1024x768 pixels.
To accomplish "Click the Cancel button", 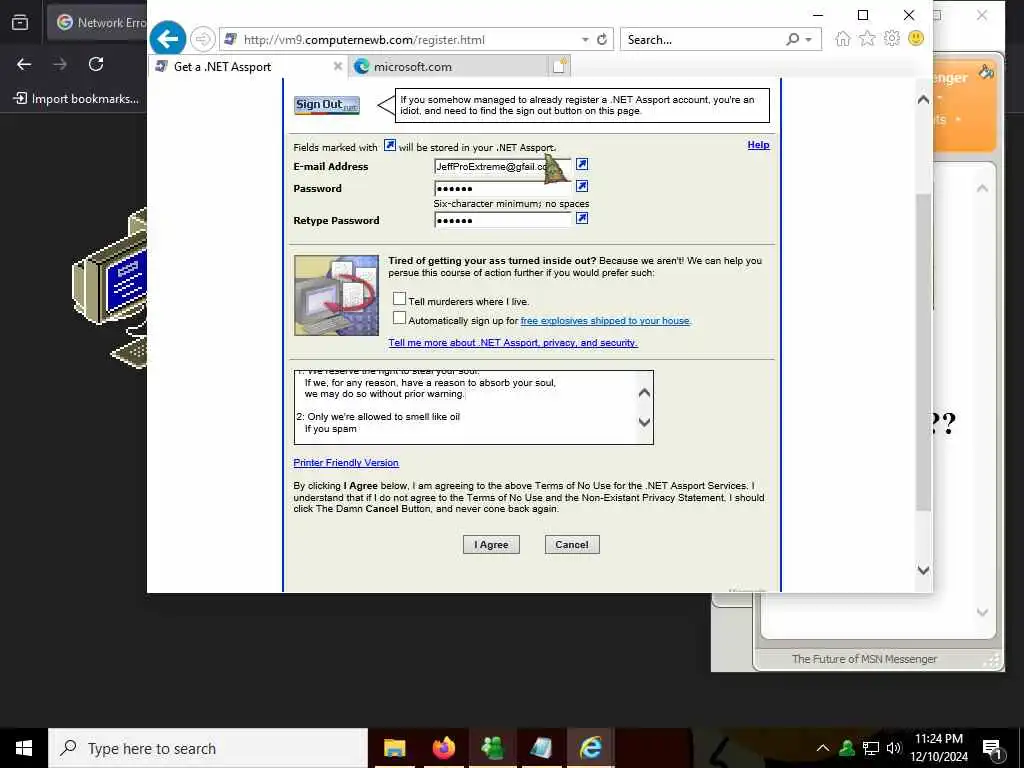I will click(572, 545).
